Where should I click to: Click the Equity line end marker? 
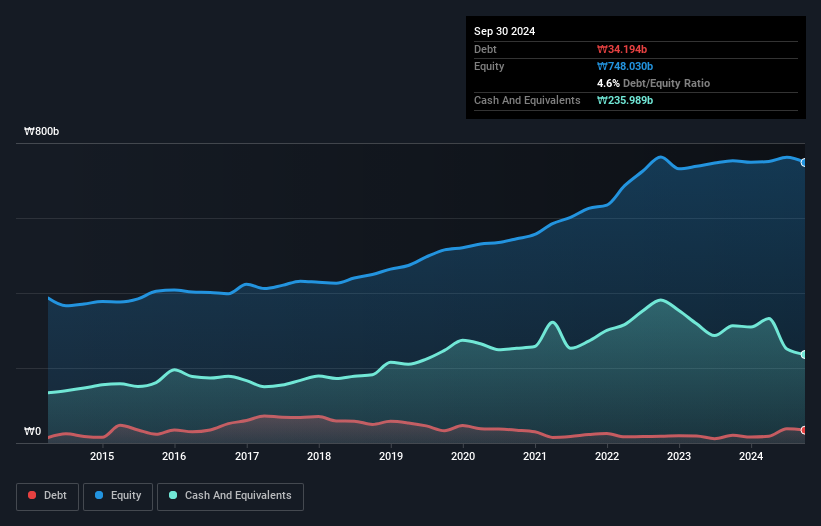click(804, 163)
